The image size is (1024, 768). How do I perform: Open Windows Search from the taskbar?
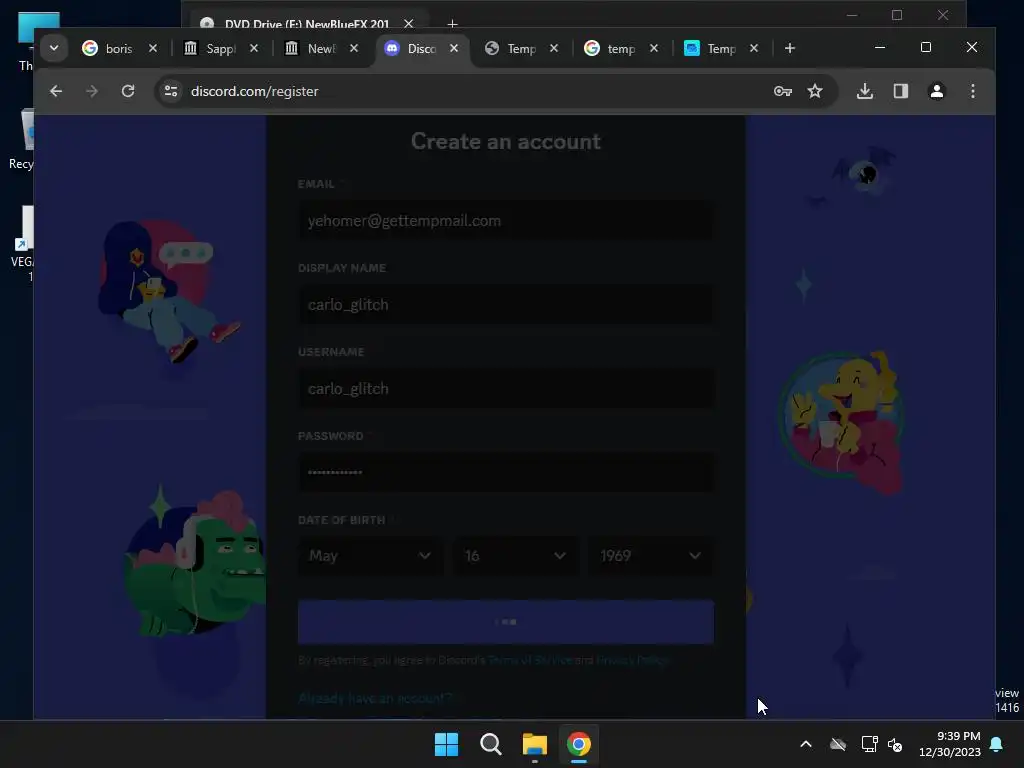[490, 744]
